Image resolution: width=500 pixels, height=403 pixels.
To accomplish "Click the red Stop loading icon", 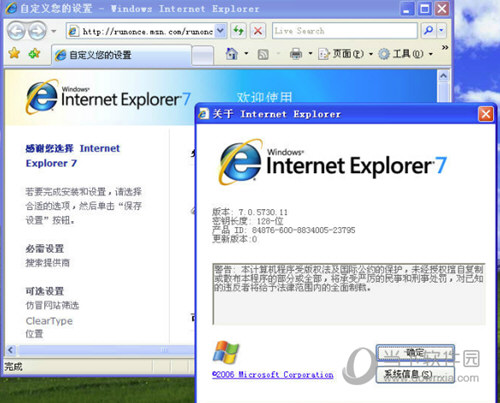I will [x=258, y=31].
